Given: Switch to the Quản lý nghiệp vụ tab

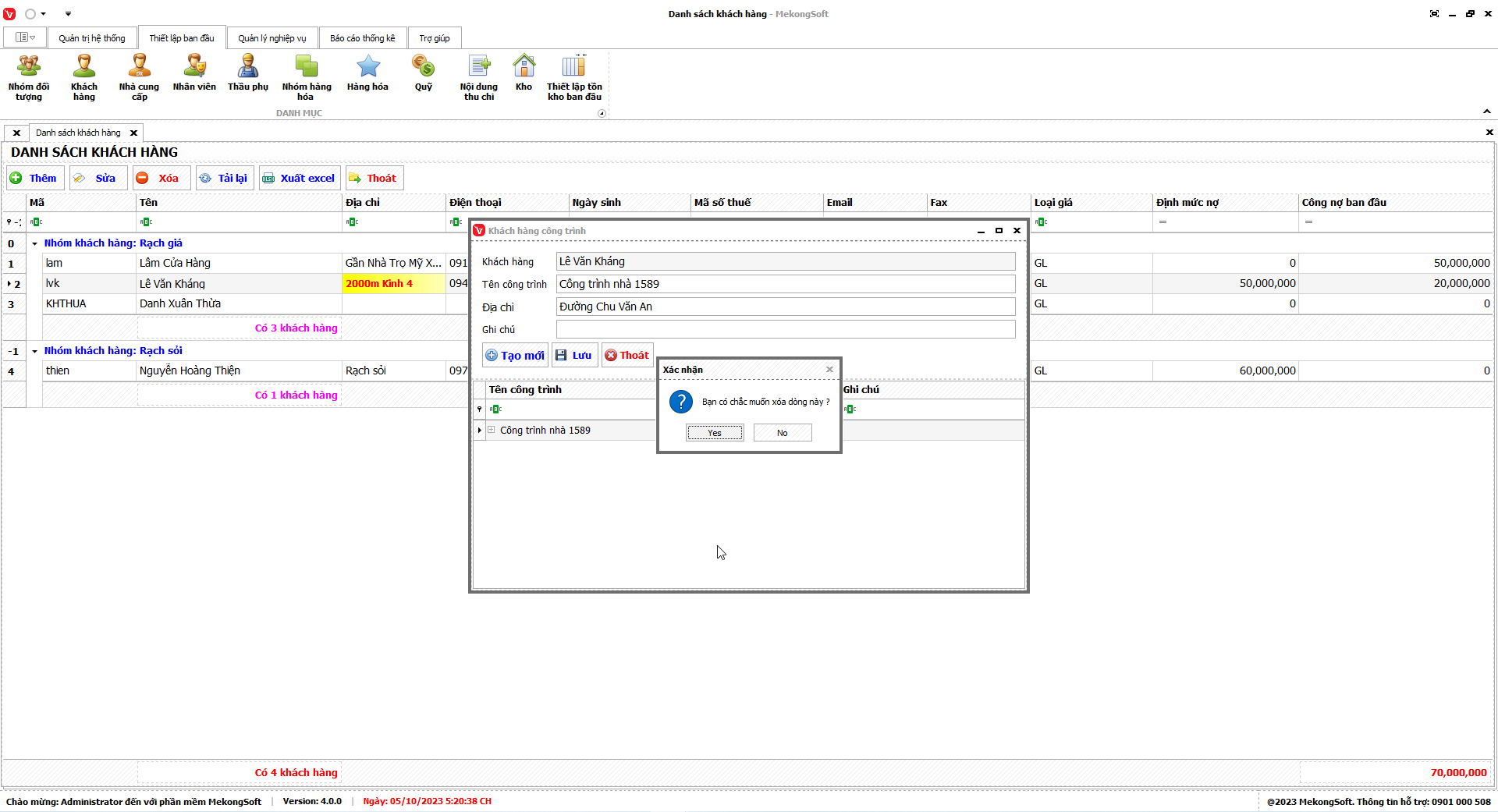Looking at the screenshot, I should (x=272, y=38).
